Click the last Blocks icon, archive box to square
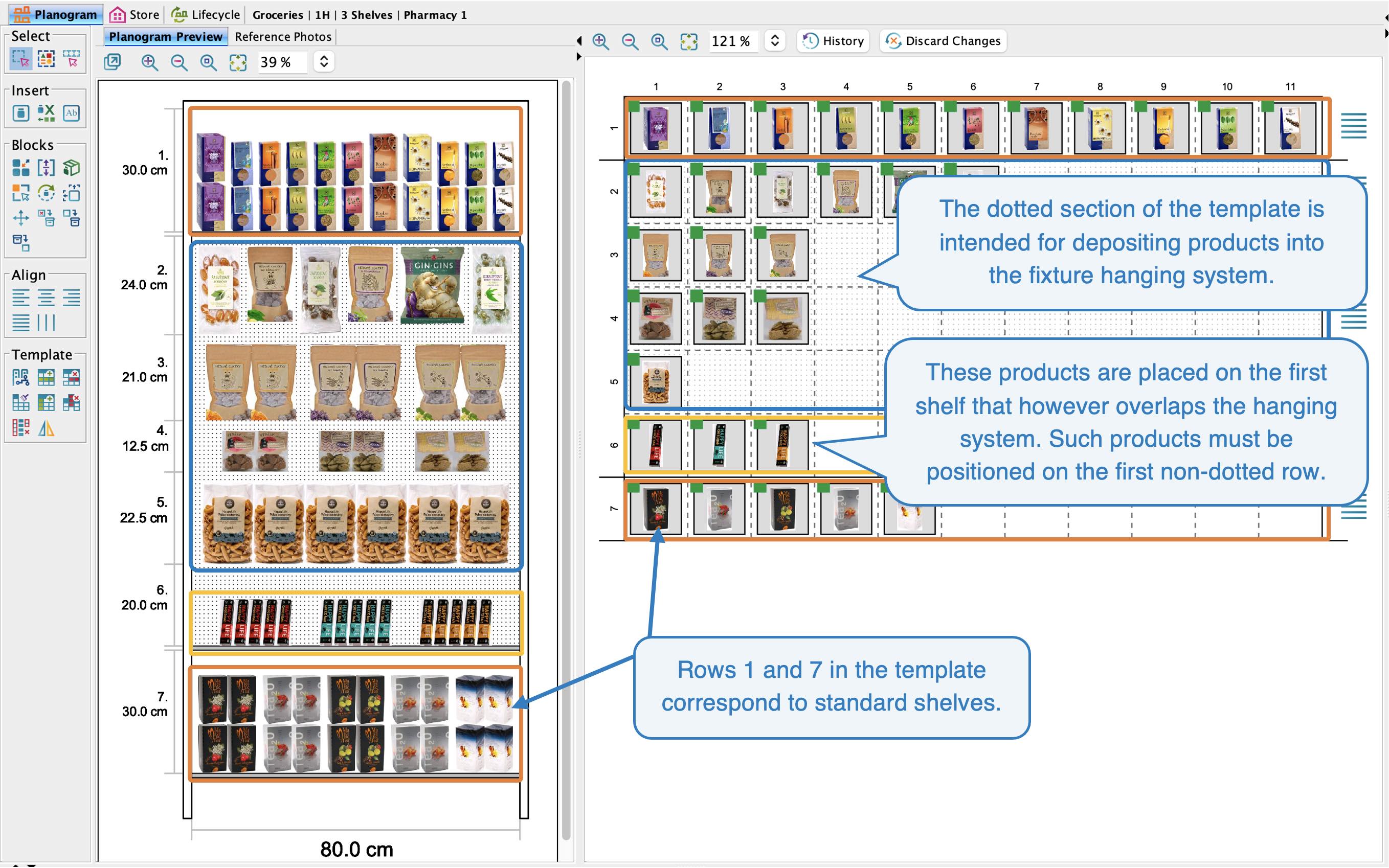1389x868 pixels. [20, 243]
